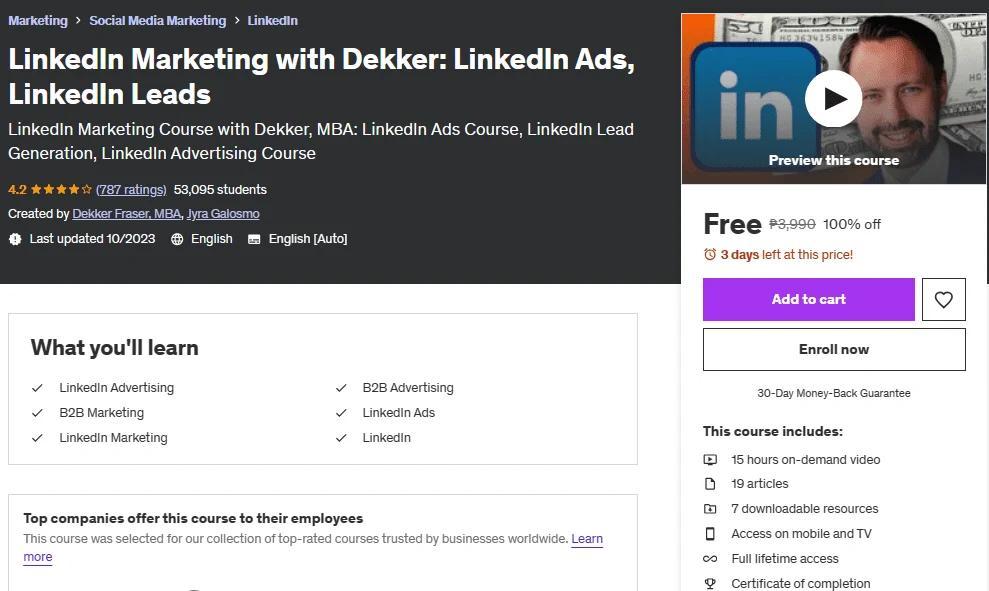Add course to wishlist with heart icon
The image size is (989, 591).
pyautogui.click(x=943, y=300)
